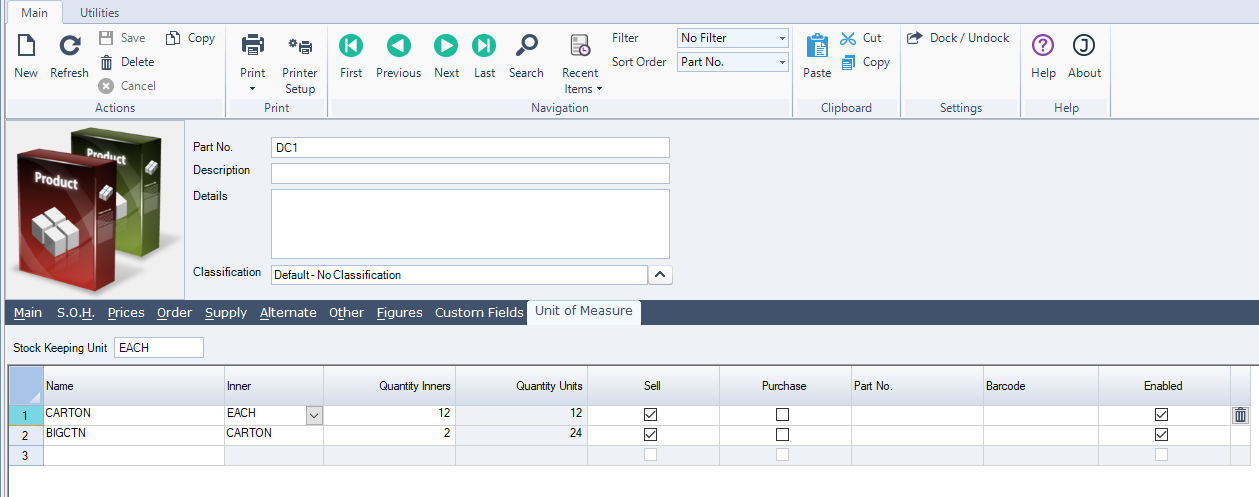Jump to the First record
The height and width of the screenshot is (497, 1259).
(351, 46)
